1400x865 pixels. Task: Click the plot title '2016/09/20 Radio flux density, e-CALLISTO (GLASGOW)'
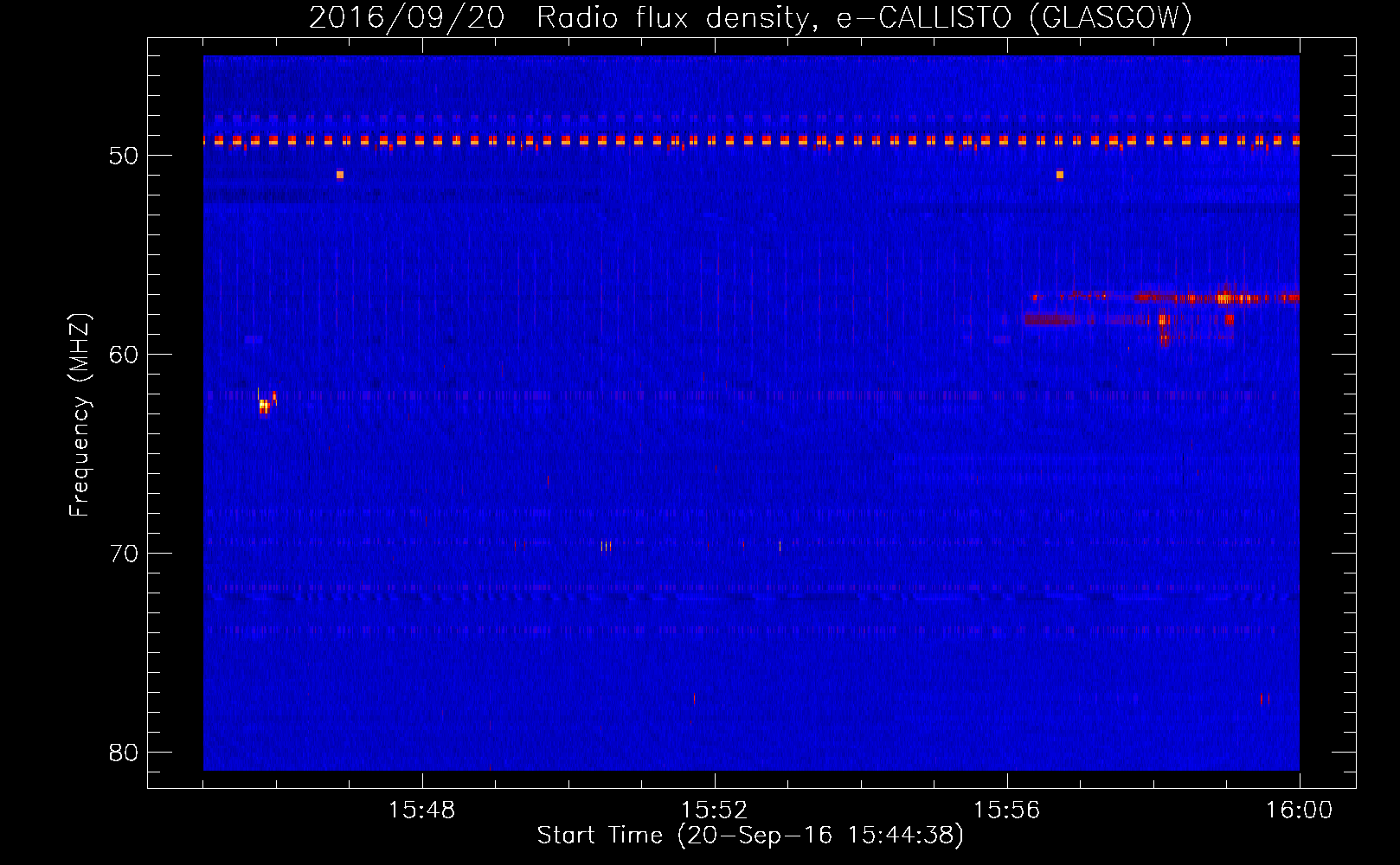[750, 17]
